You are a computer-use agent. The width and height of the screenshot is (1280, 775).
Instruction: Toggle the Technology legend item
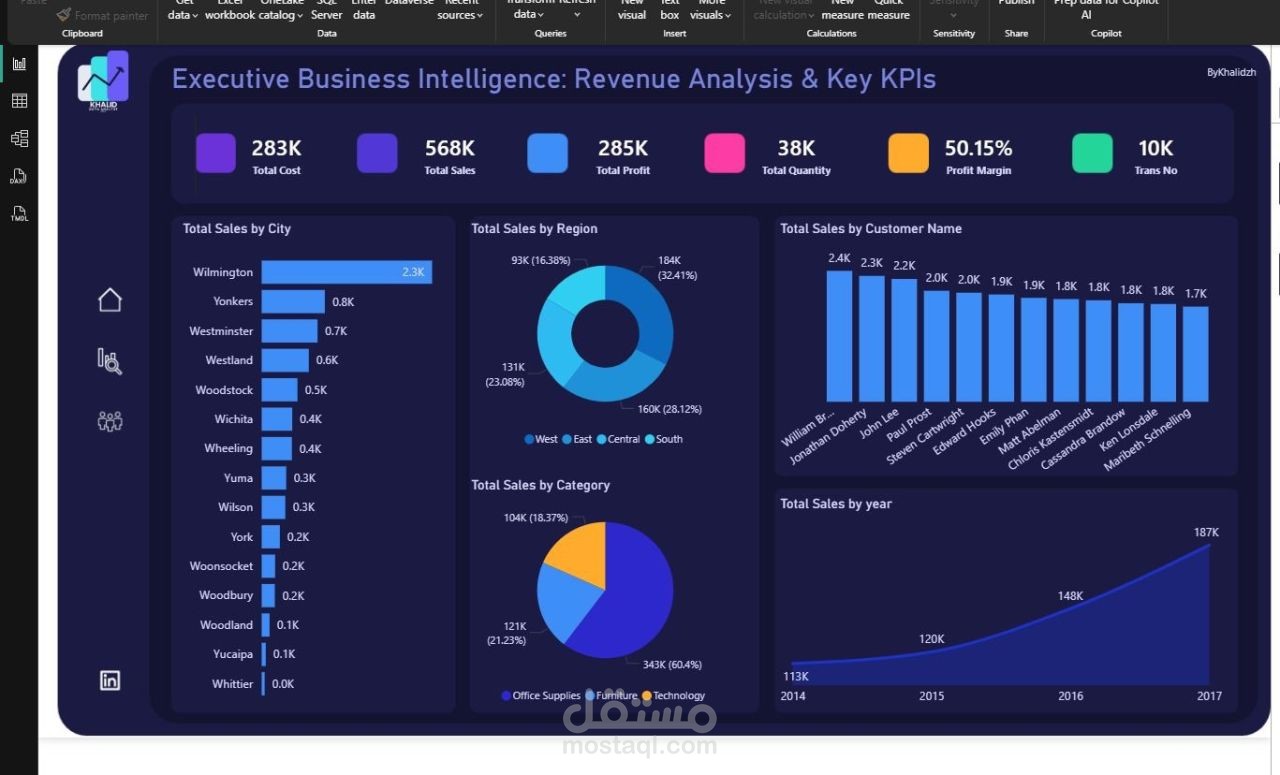pos(674,696)
